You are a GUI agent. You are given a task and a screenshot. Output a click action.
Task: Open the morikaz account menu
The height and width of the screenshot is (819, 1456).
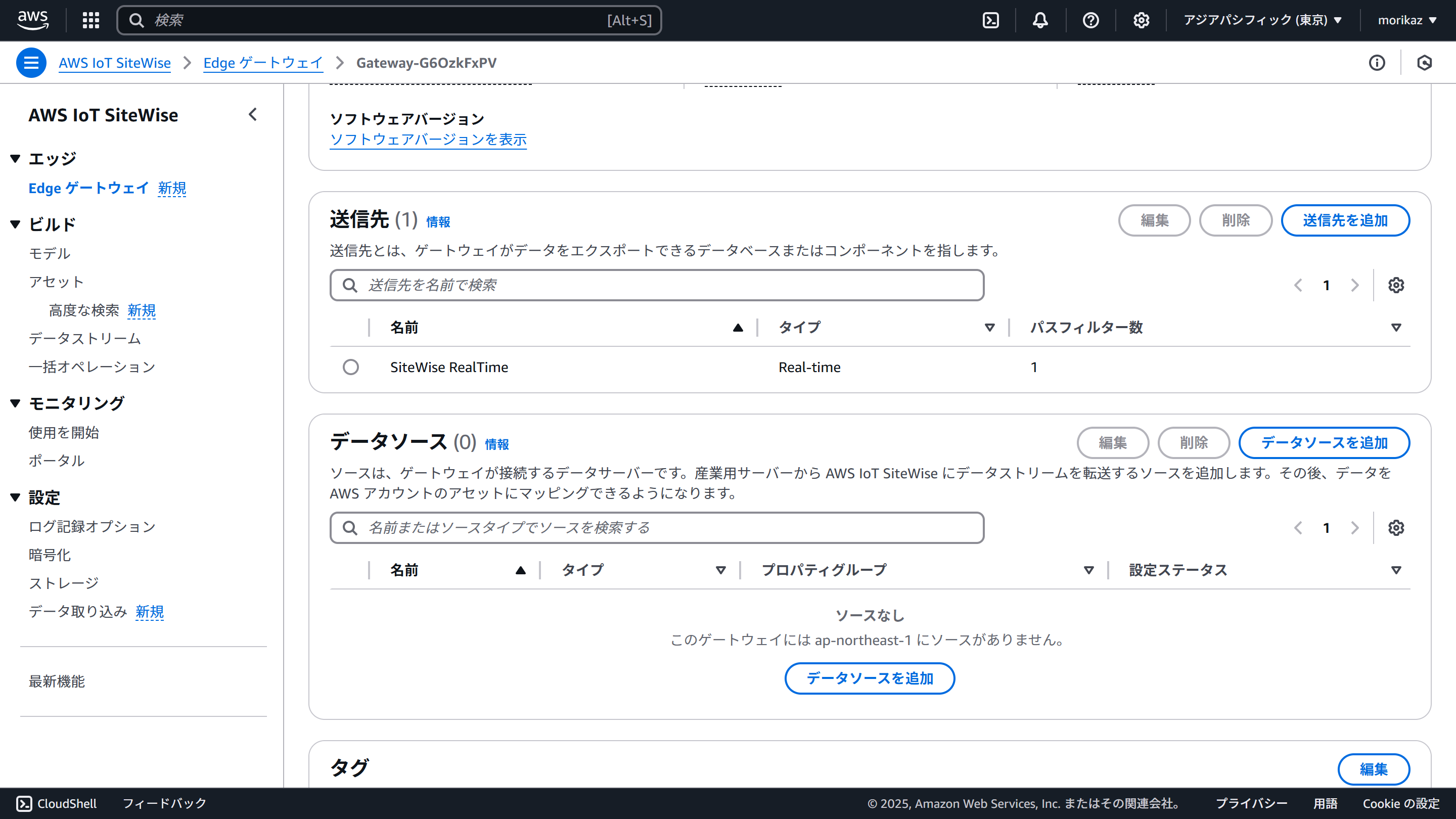click(x=1407, y=20)
